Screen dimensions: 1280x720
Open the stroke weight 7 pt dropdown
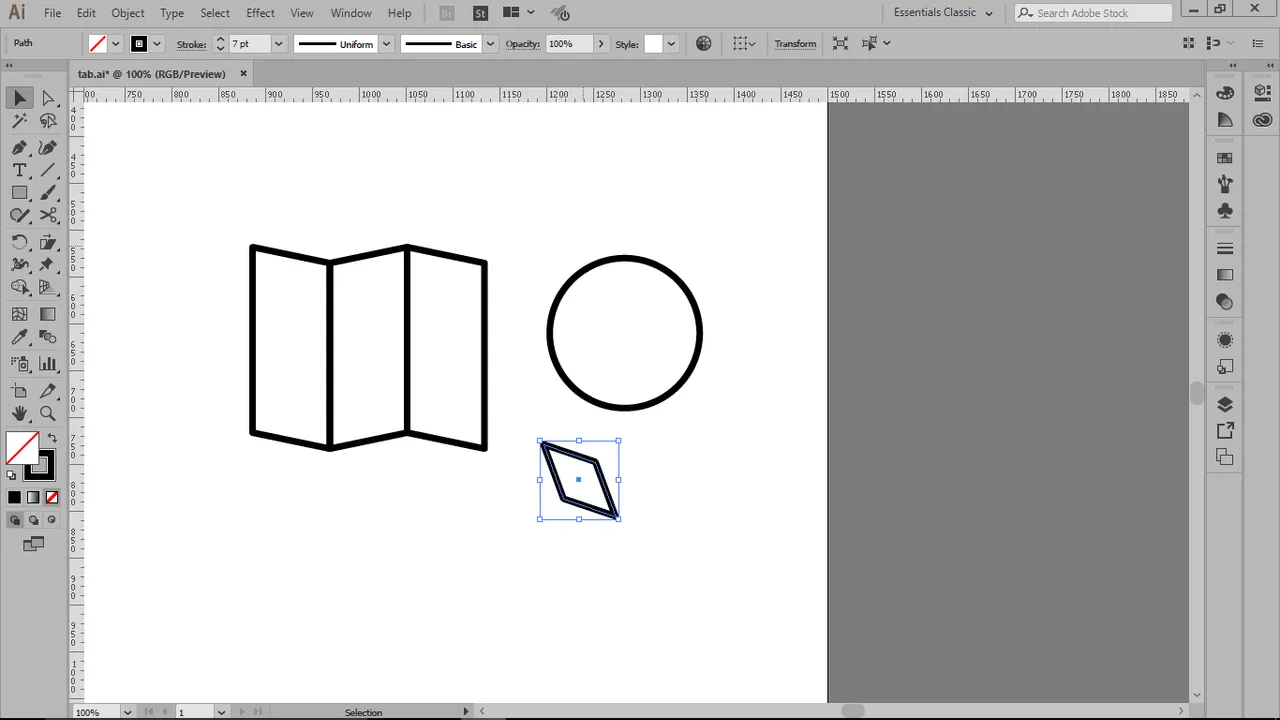coord(278,44)
